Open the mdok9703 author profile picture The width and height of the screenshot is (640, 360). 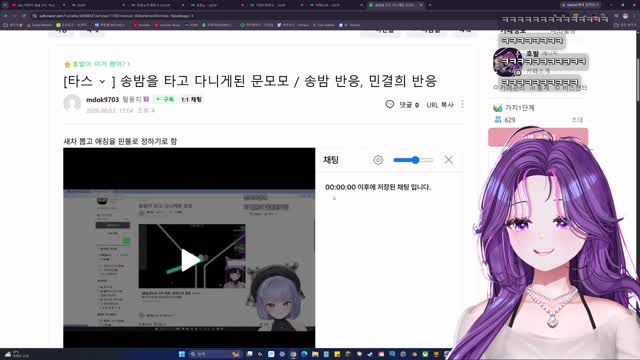[72, 103]
